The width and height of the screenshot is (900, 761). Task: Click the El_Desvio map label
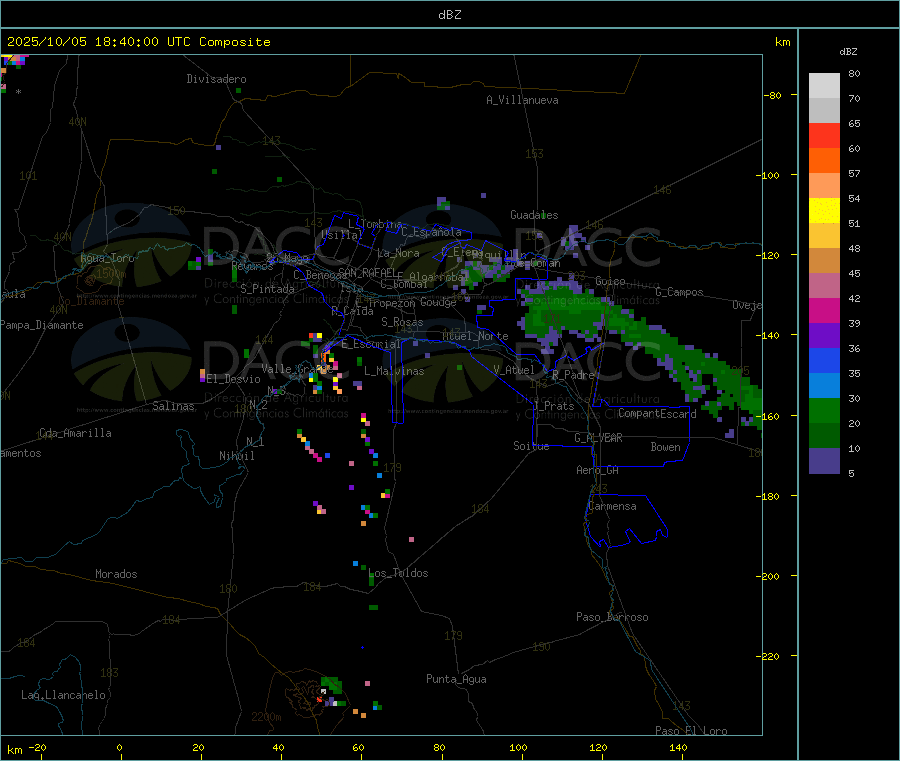[234, 379]
